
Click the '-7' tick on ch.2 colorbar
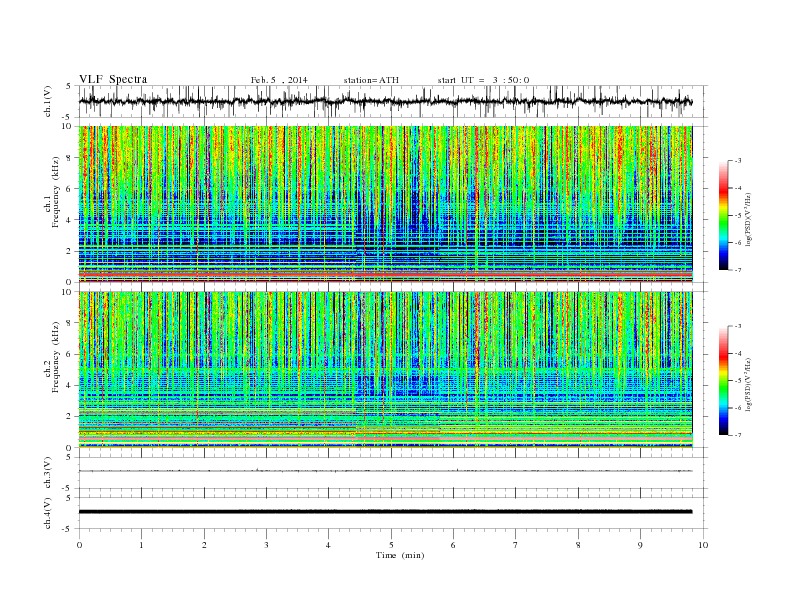click(737, 435)
